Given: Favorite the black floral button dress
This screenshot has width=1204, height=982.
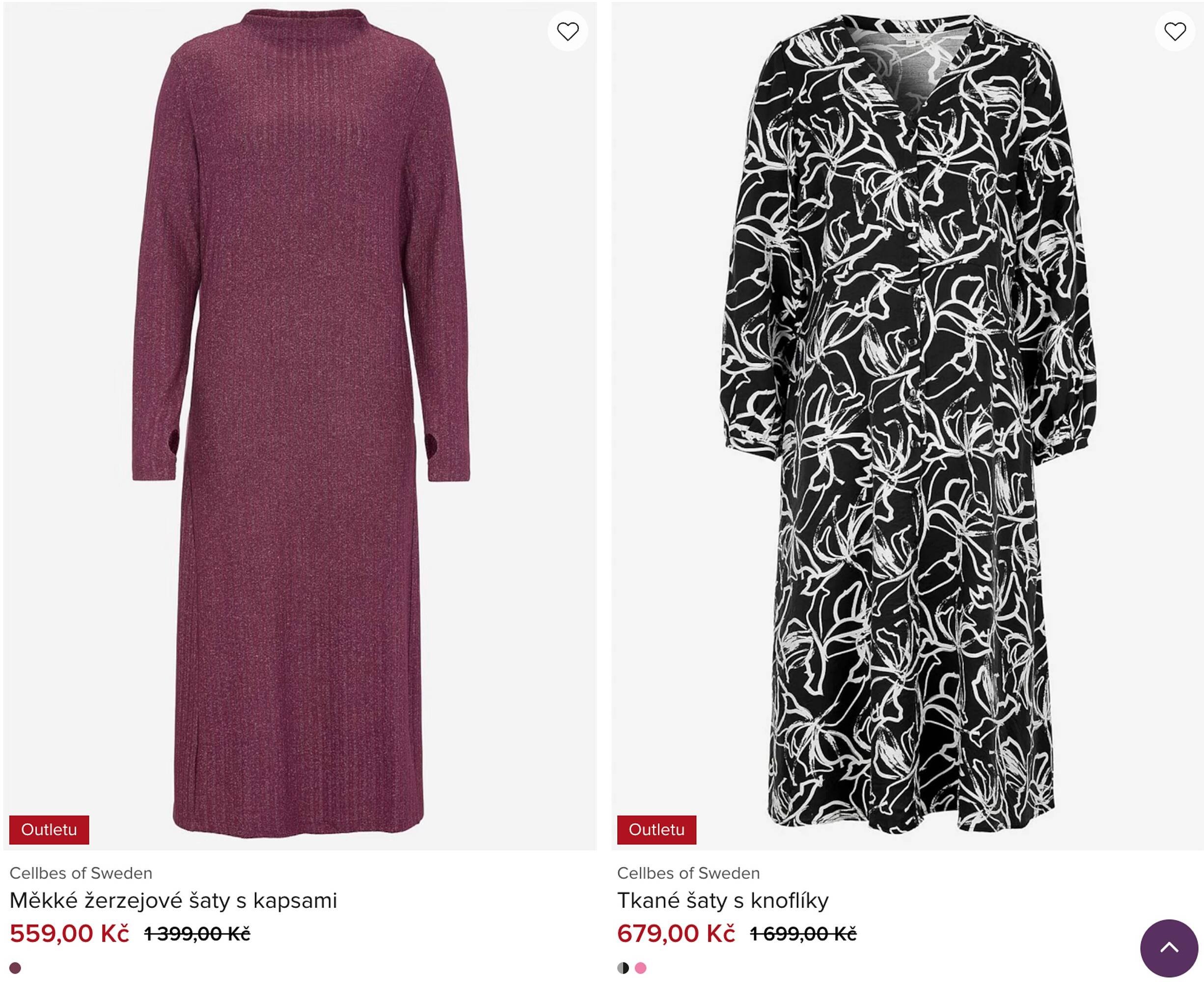Looking at the screenshot, I should pos(1175,32).
